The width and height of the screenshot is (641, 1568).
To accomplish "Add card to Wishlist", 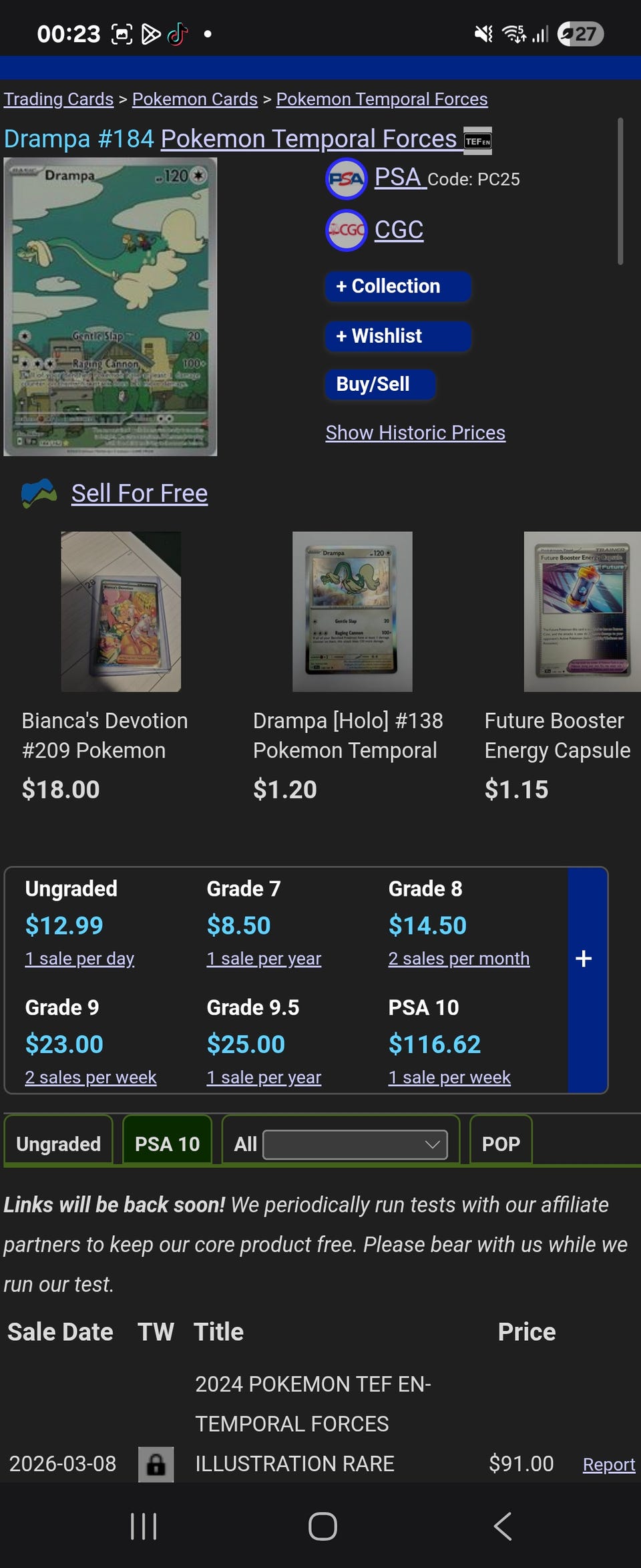I will click(398, 336).
